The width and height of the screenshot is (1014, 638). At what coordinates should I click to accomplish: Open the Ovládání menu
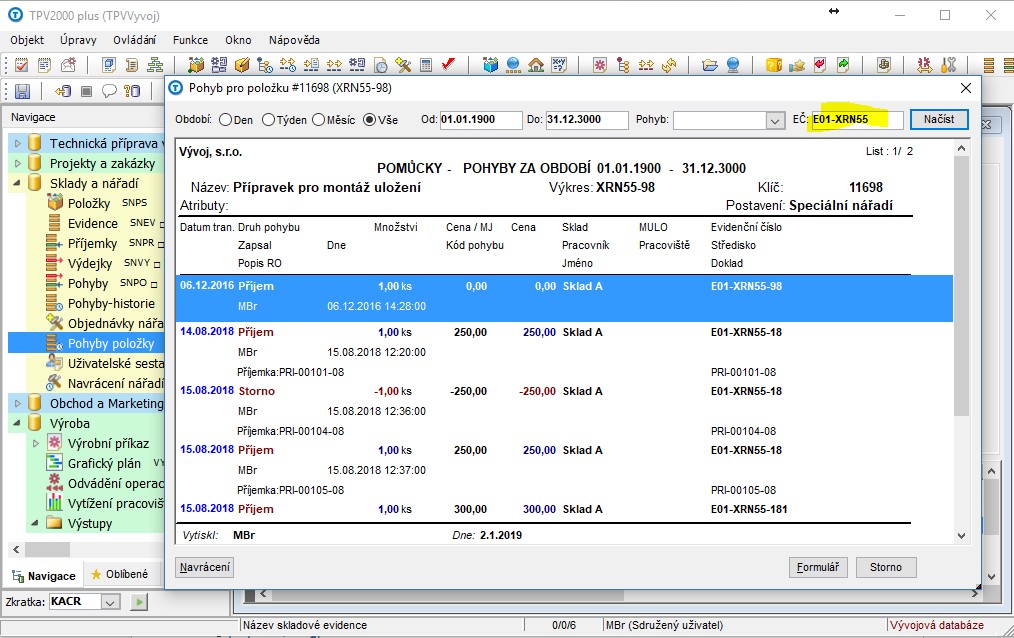tap(135, 40)
